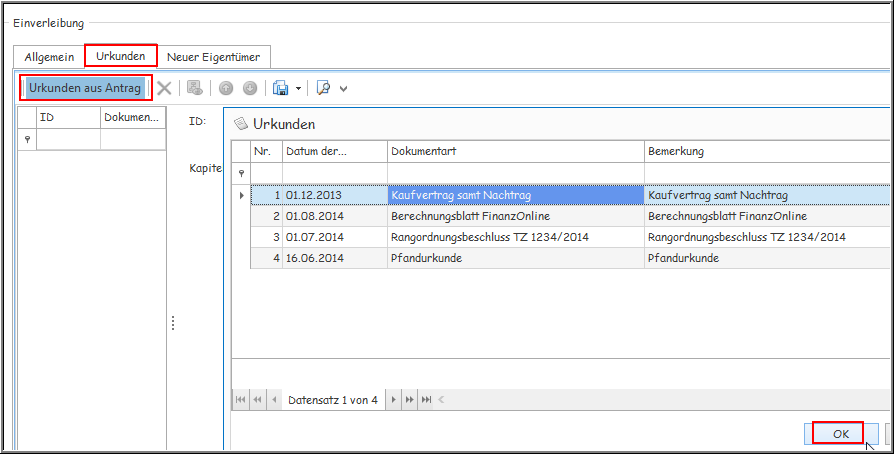Confirm with the OK button
Screen dimensions: 894x454
840,434
